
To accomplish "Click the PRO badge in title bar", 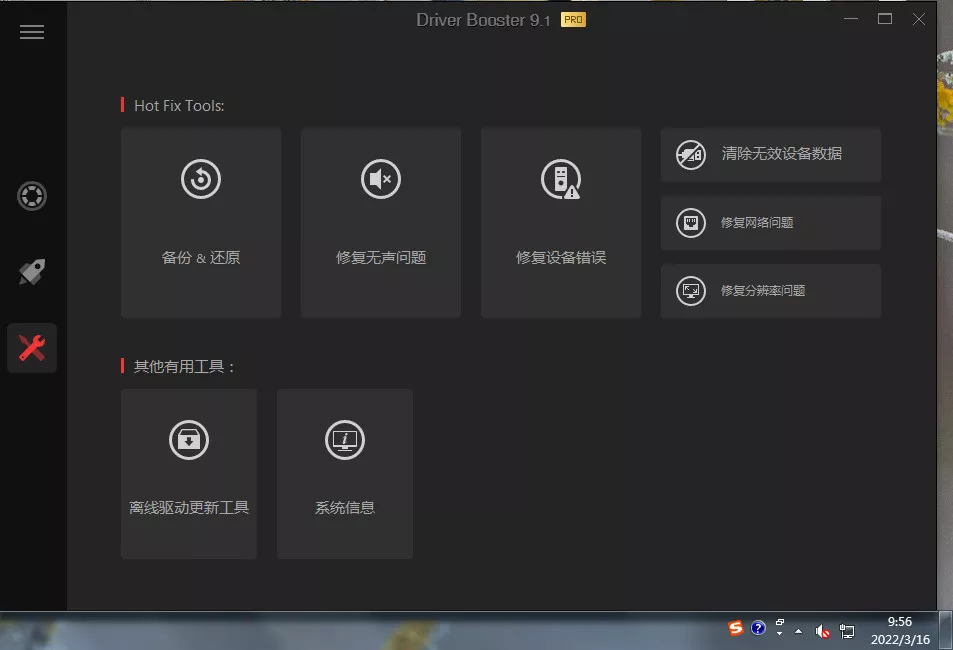I will (573, 20).
